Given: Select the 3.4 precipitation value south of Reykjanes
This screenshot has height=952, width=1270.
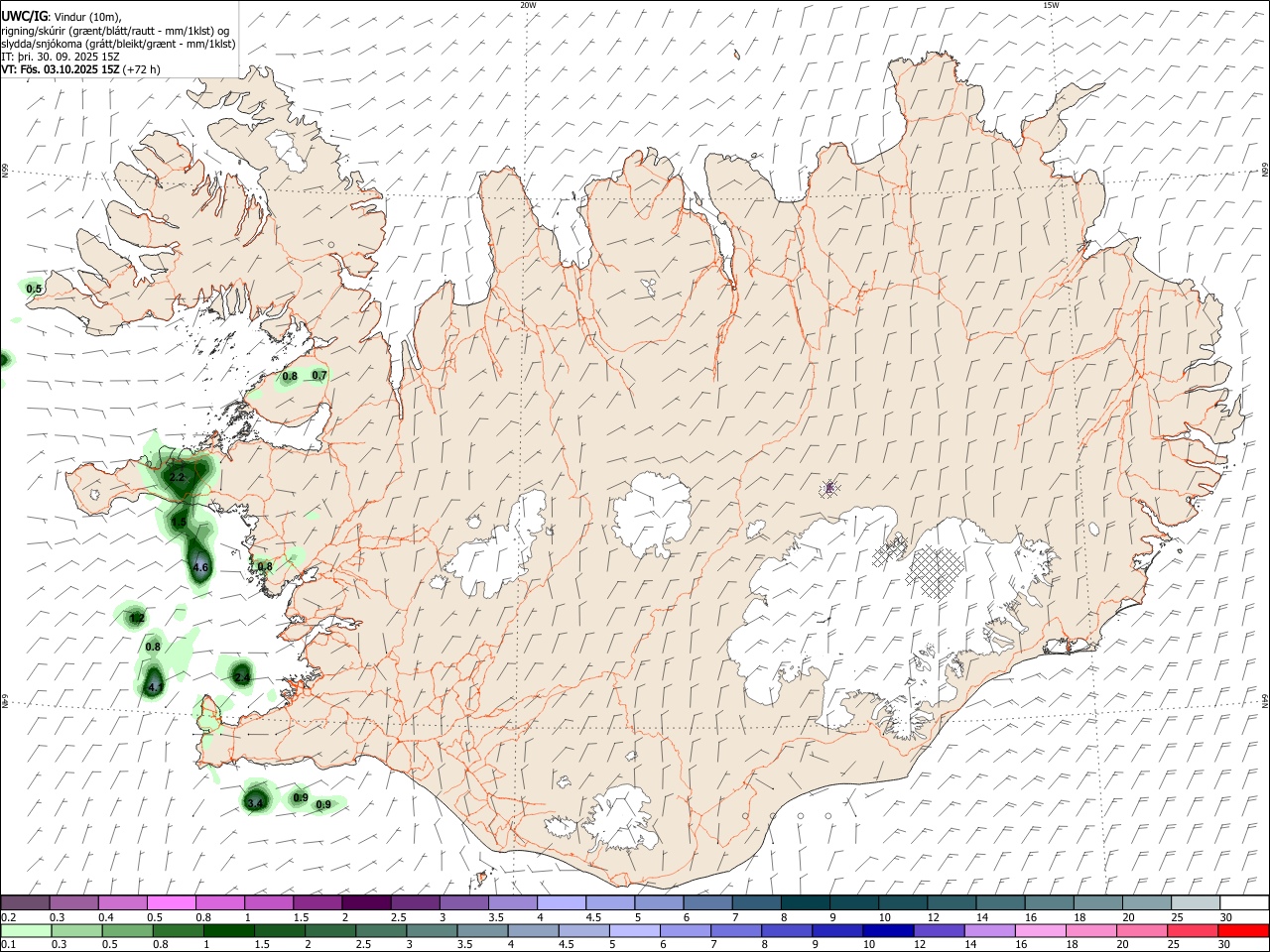Looking at the screenshot, I should click(255, 802).
